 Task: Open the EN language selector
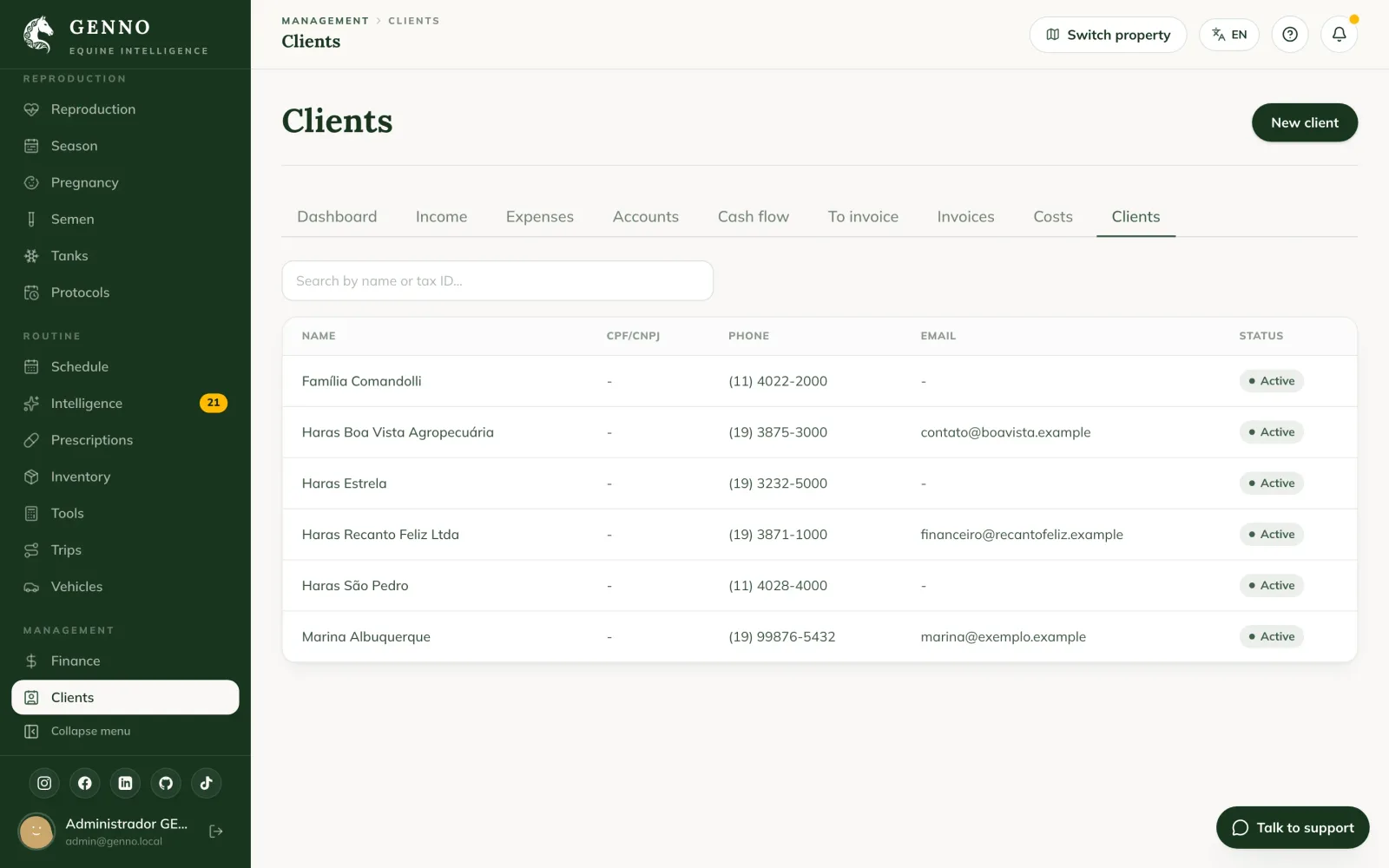[x=1229, y=35]
